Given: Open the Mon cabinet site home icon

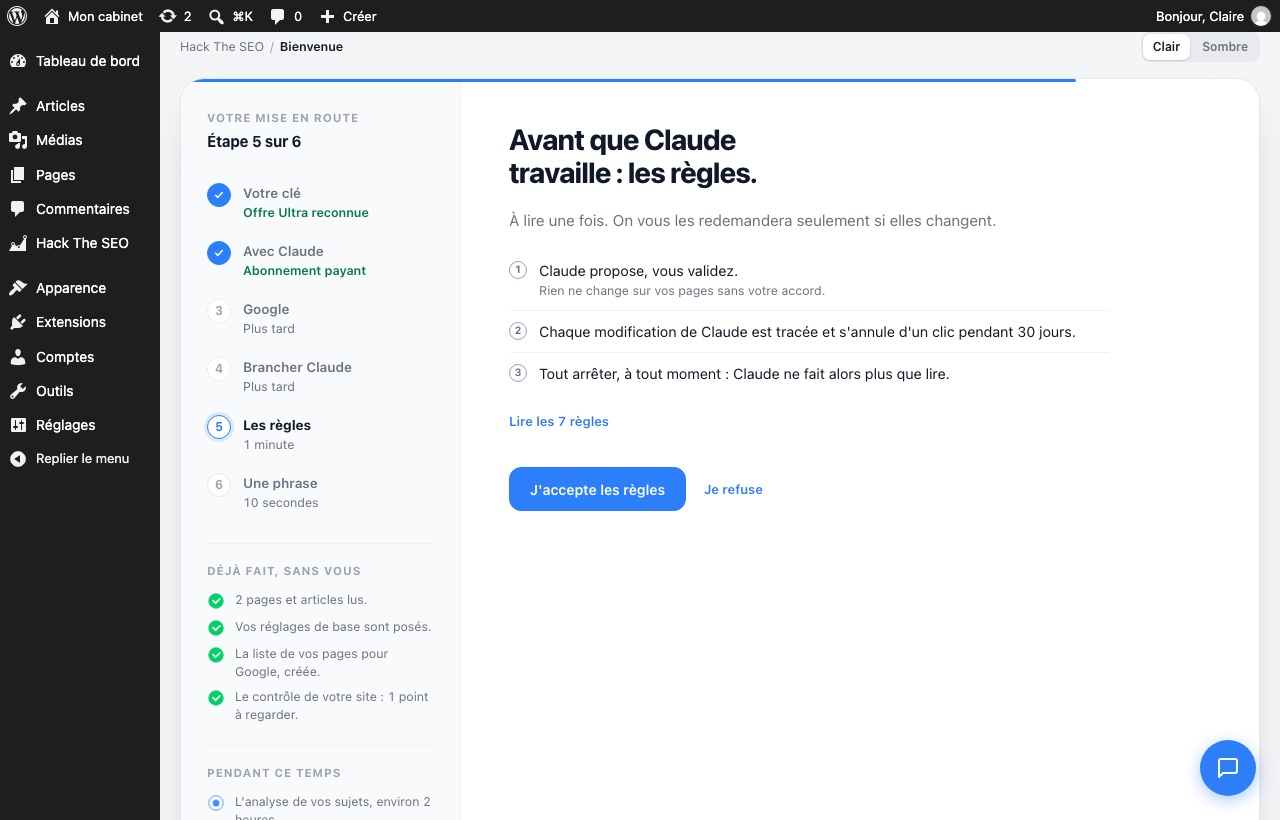Looking at the screenshot, I should [x=52, y=16].
